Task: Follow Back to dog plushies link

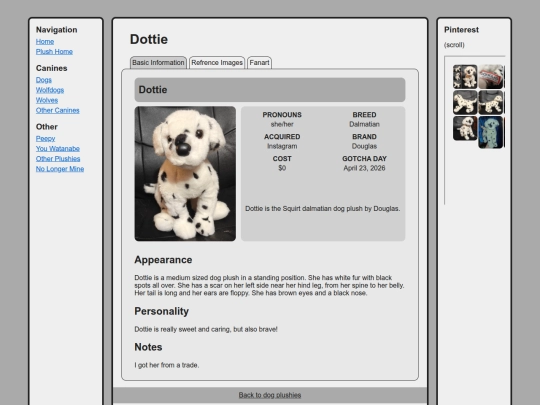Action: click(x=270, y=395)
